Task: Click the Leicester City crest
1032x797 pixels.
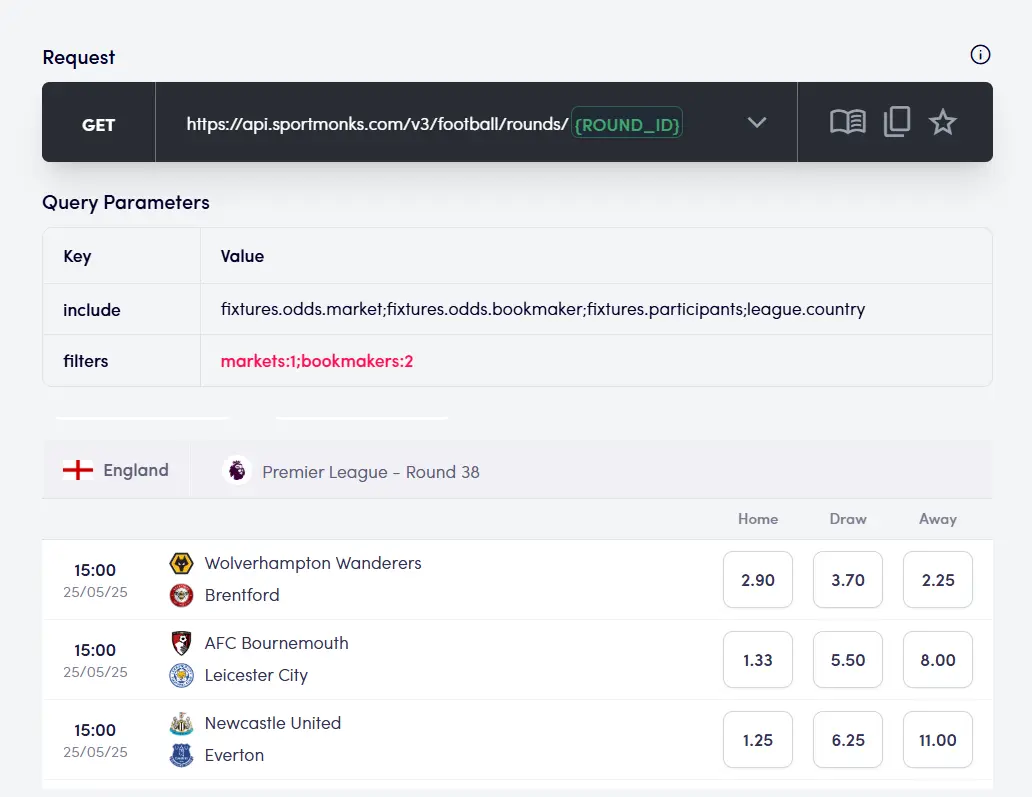Action: [182, 675]
